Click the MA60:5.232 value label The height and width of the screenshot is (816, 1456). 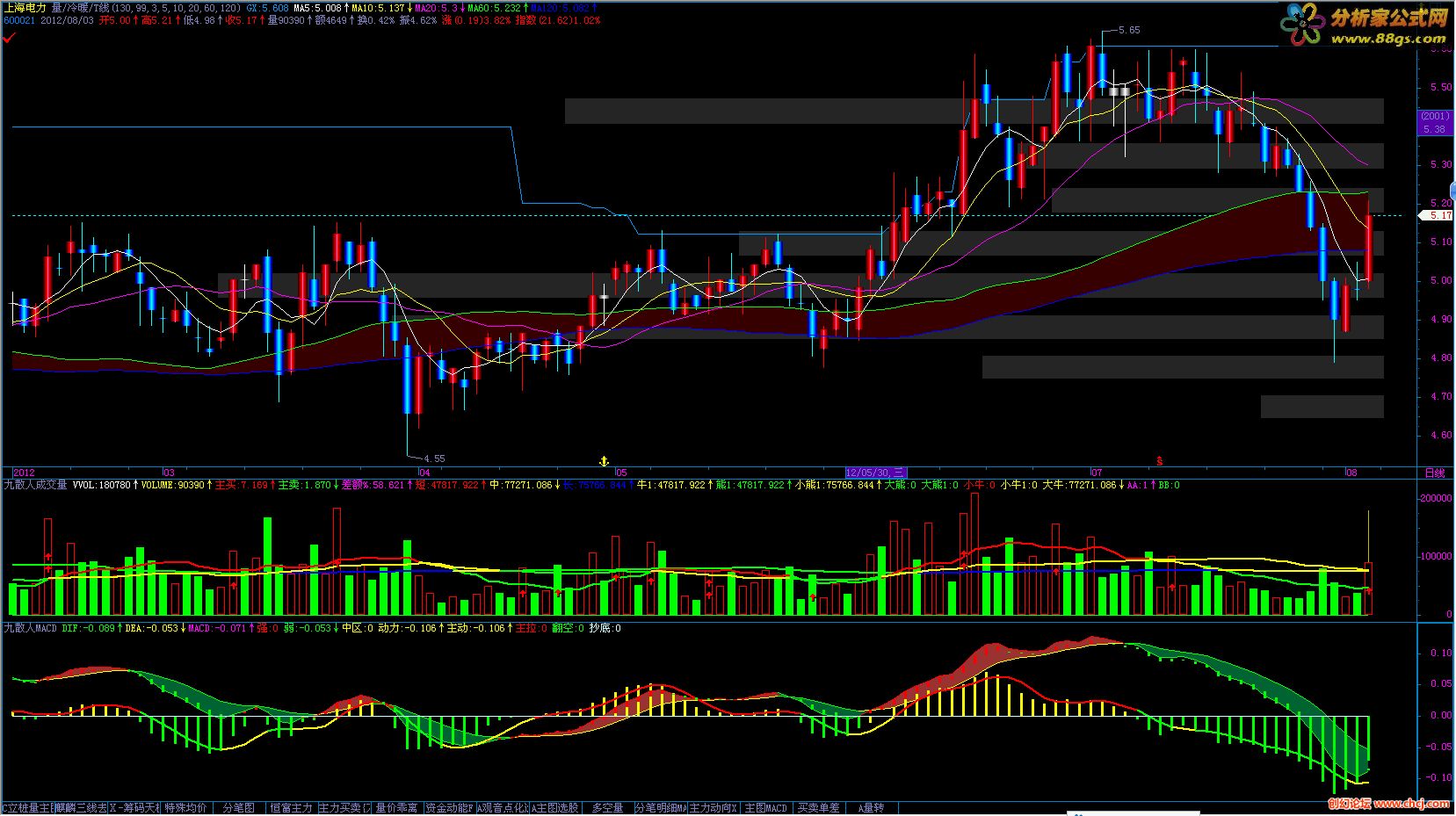(x=495, y=7)
